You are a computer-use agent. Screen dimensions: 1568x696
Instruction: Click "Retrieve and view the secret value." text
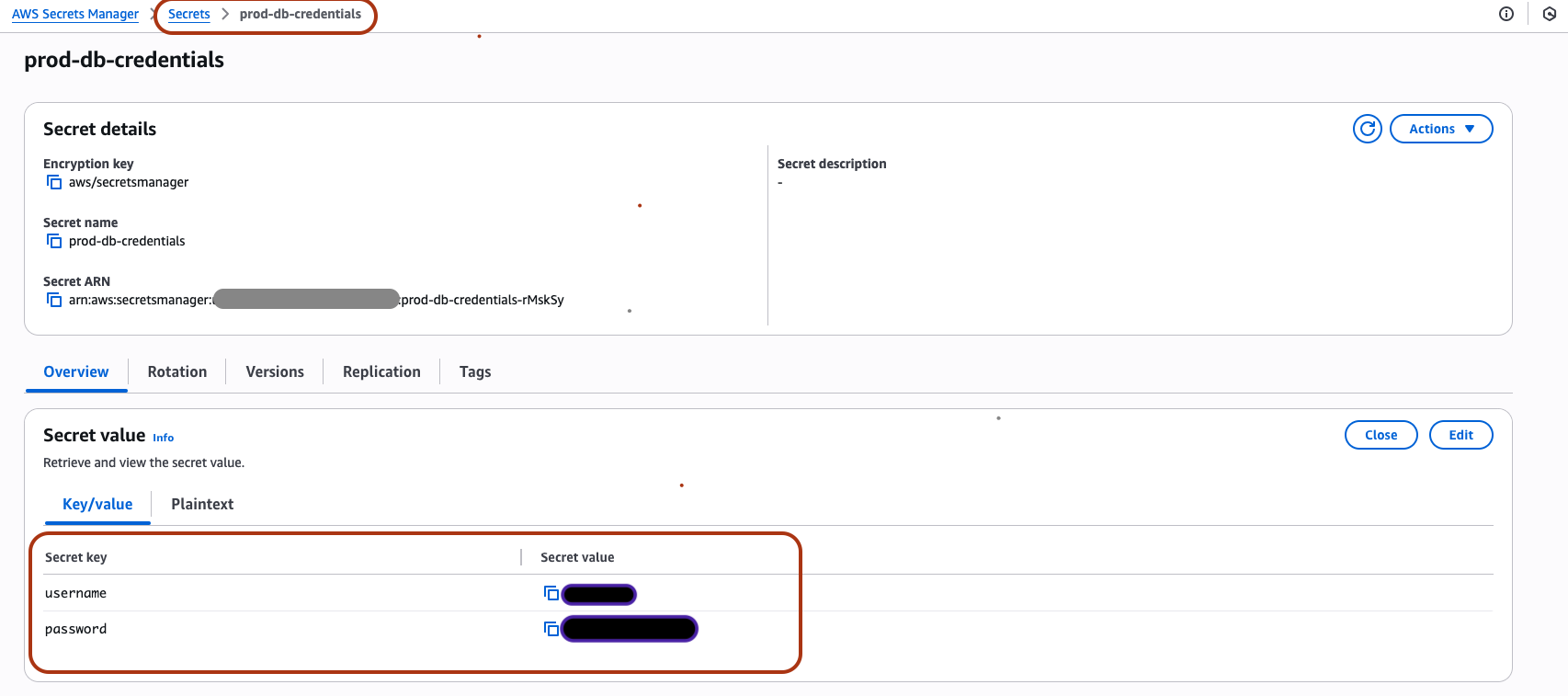(144, 462)
